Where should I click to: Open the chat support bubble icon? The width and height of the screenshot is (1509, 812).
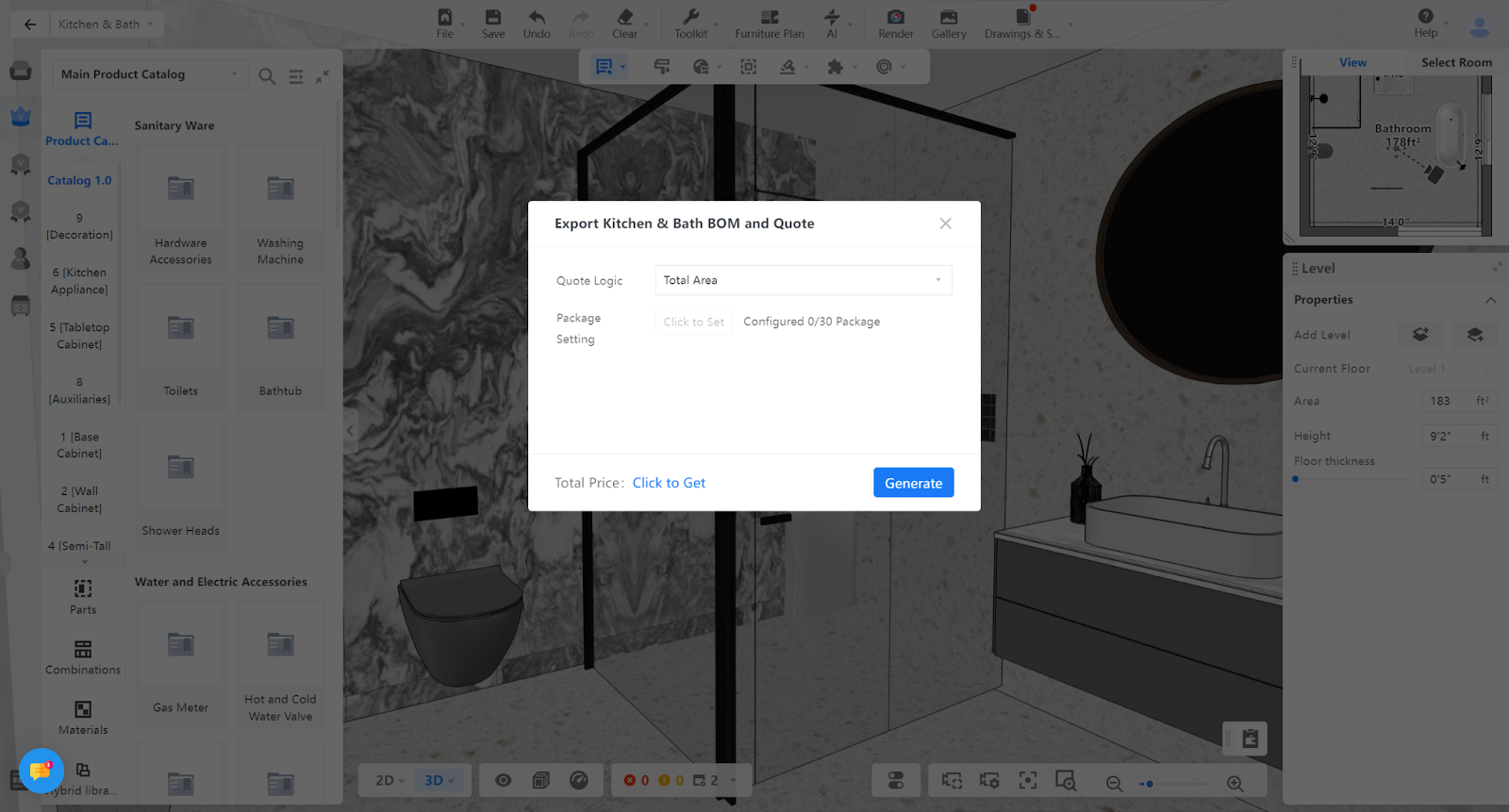coord(41,771)
